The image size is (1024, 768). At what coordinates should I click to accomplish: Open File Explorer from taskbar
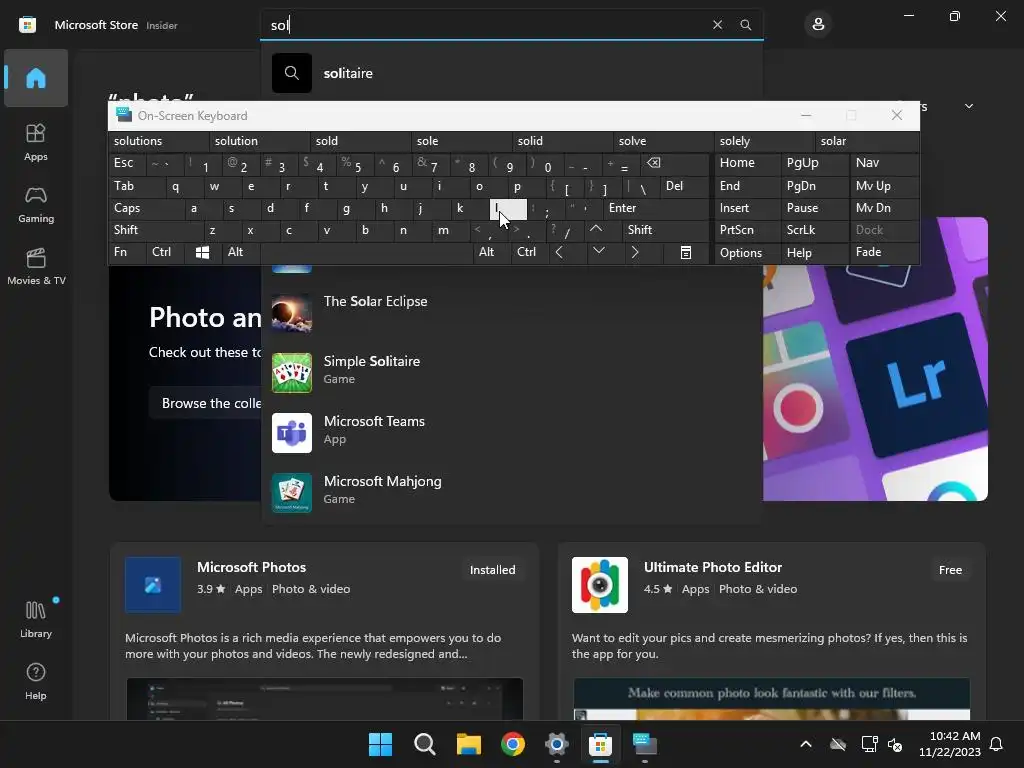pyautogui.click(x=468, y=744)
